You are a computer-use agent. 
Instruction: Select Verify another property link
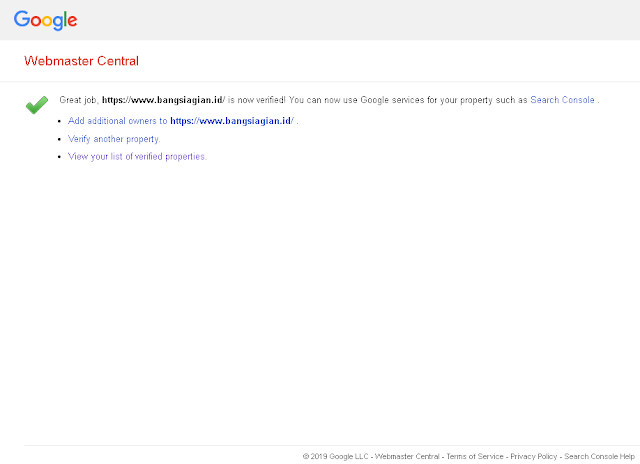[114, 139]
